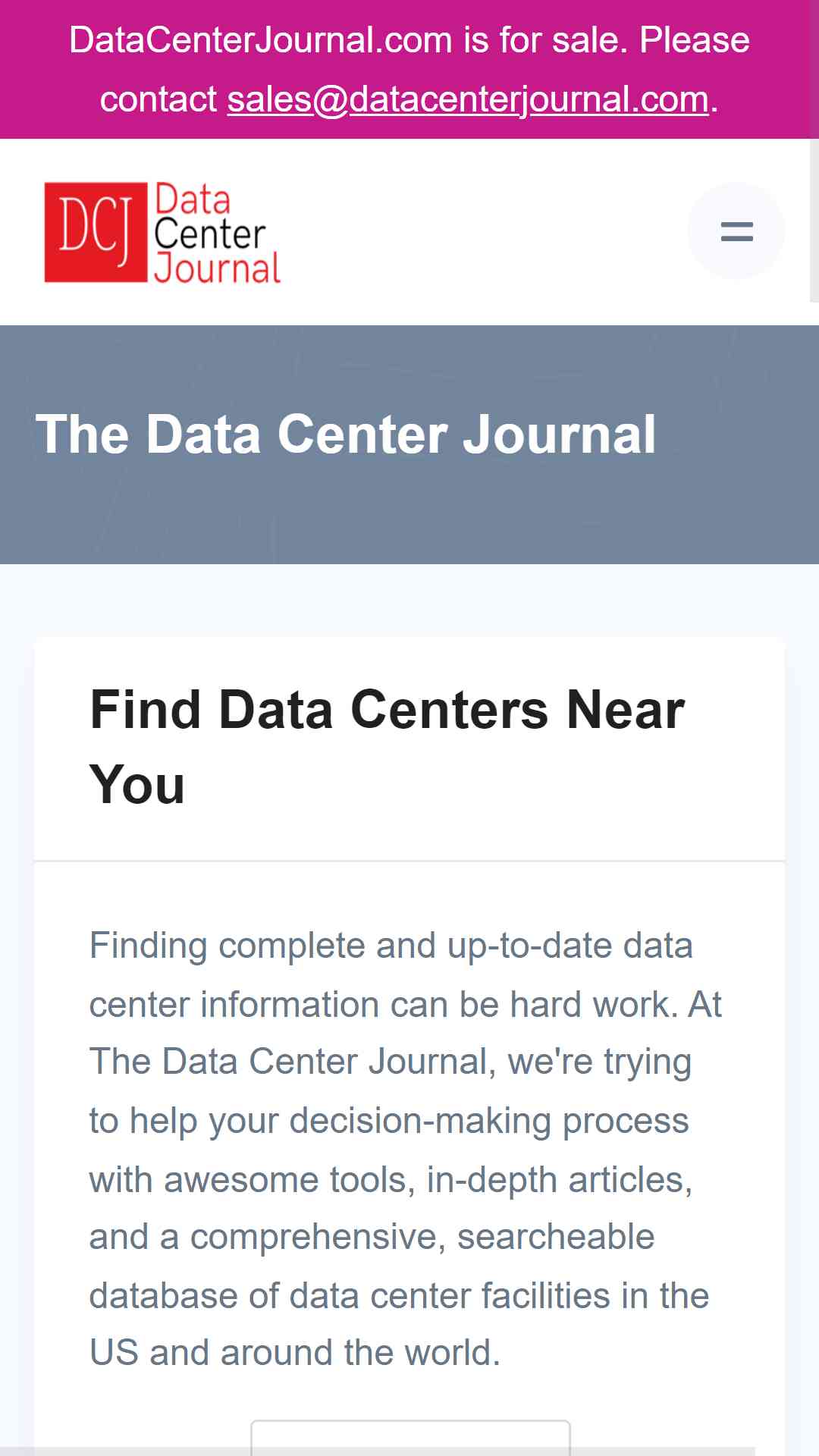The image size is (819, 1456).
Task: Click the word 'Journal' in the logo
Action: coord(217,269)
